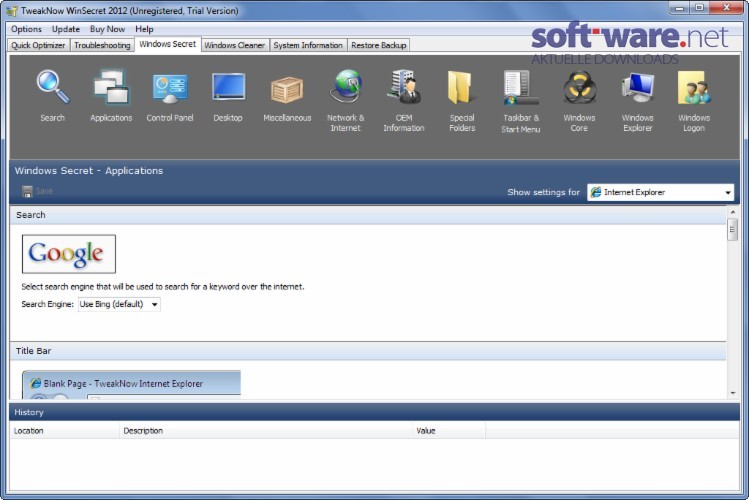Image resolution: width=749 pixels, height=500 pixels.
Task: Close the TweakNow WinSecret window
Action: [x=726, y=8]
